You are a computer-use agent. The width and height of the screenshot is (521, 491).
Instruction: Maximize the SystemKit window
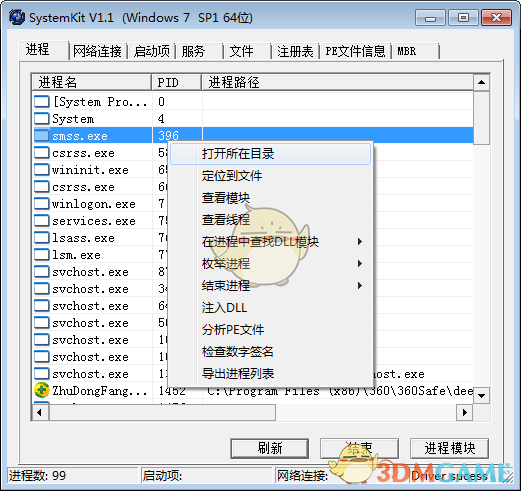463,18
